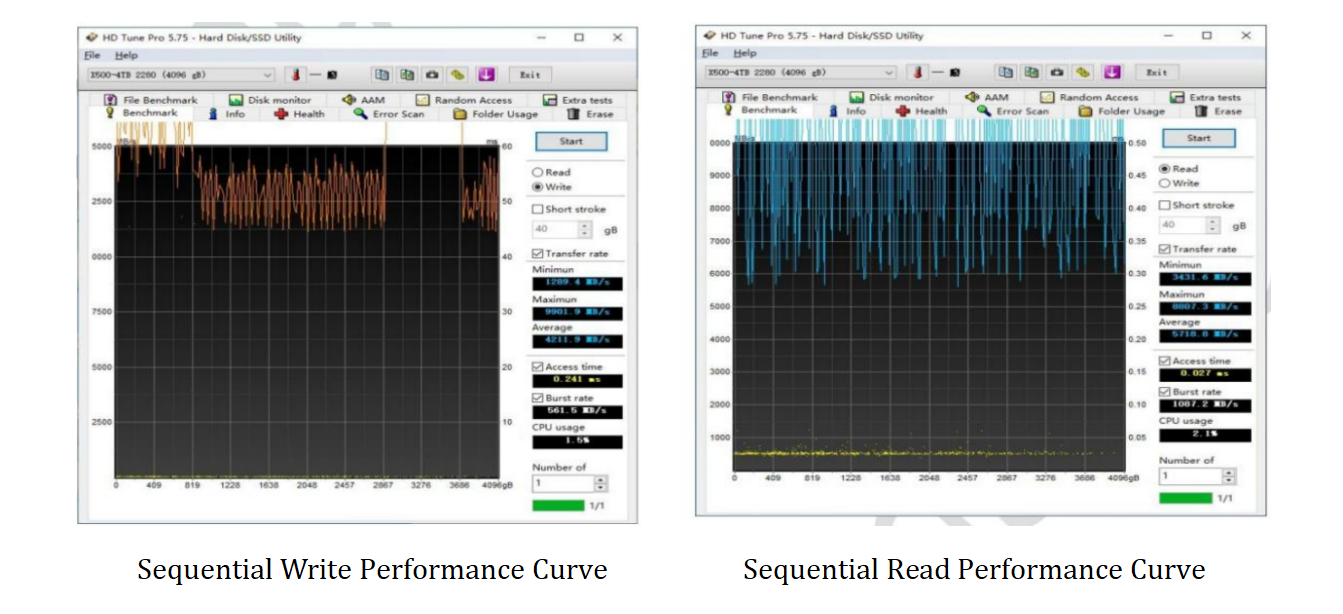Image resolution: width=1343 pixels, height=614 pixels.
Task: Toggle Burst rate checkbox in write window
Action: click(538, 398)
